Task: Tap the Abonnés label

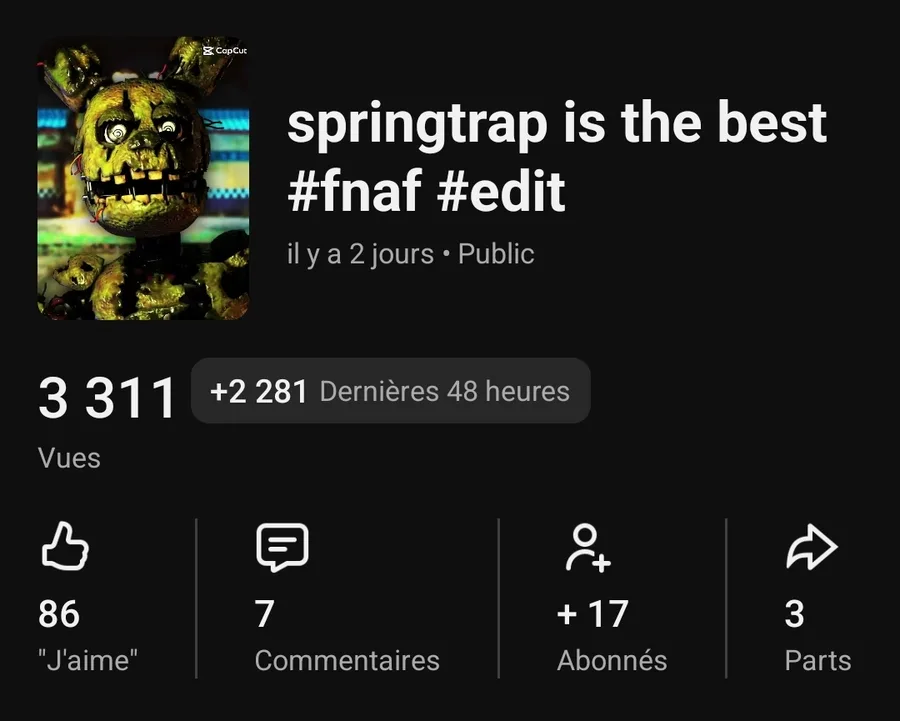Action: tap(612, 660)
